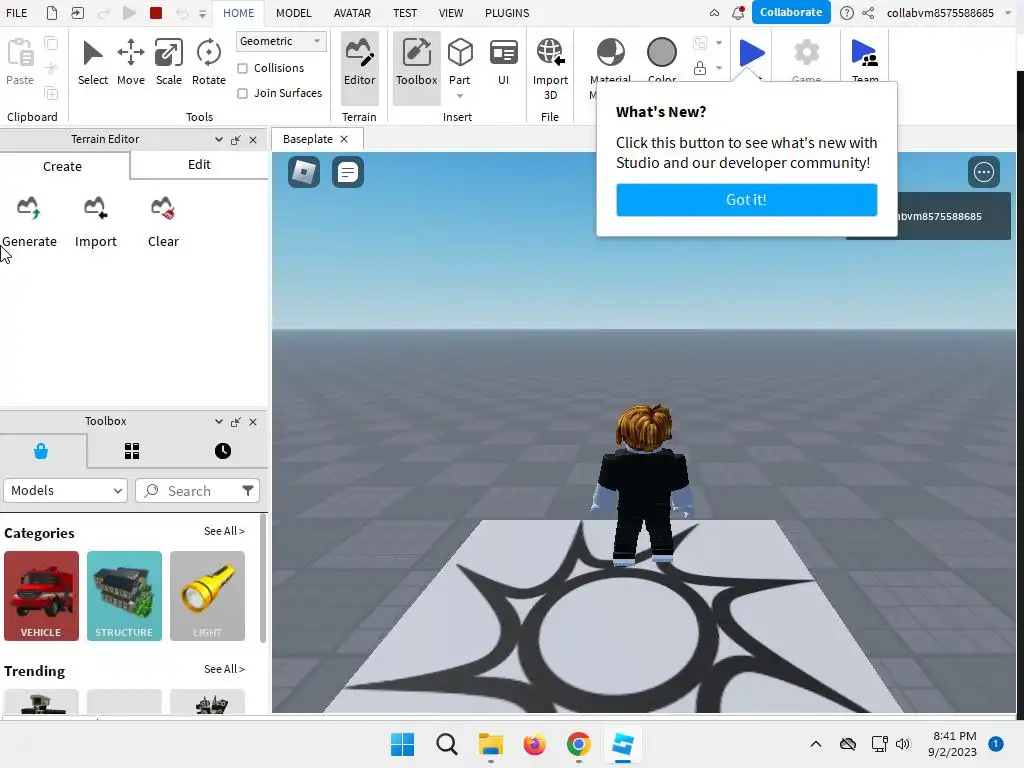Switch to TEST ribbon tab
This screenshot has width=1024, height=768.
coord(405,13)
